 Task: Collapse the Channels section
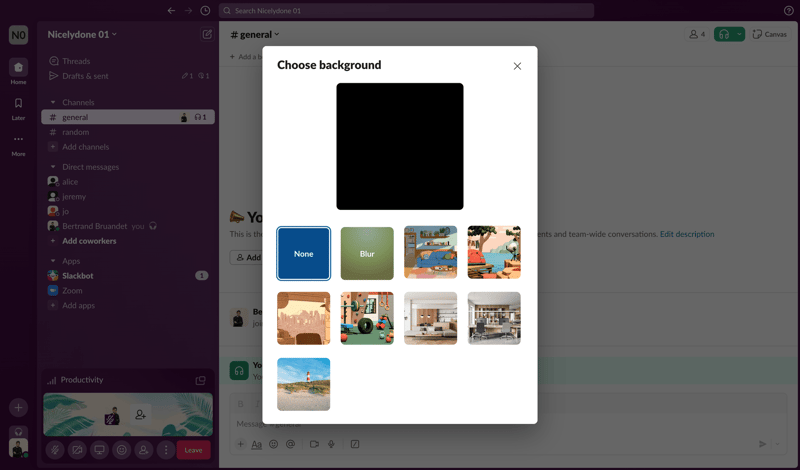(x=53, y=103)
